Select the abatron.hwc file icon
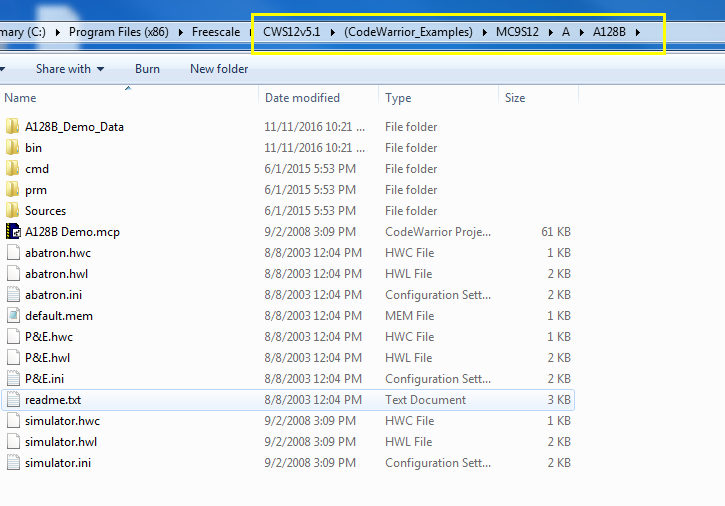725x506 pixels. pos(13,253)
